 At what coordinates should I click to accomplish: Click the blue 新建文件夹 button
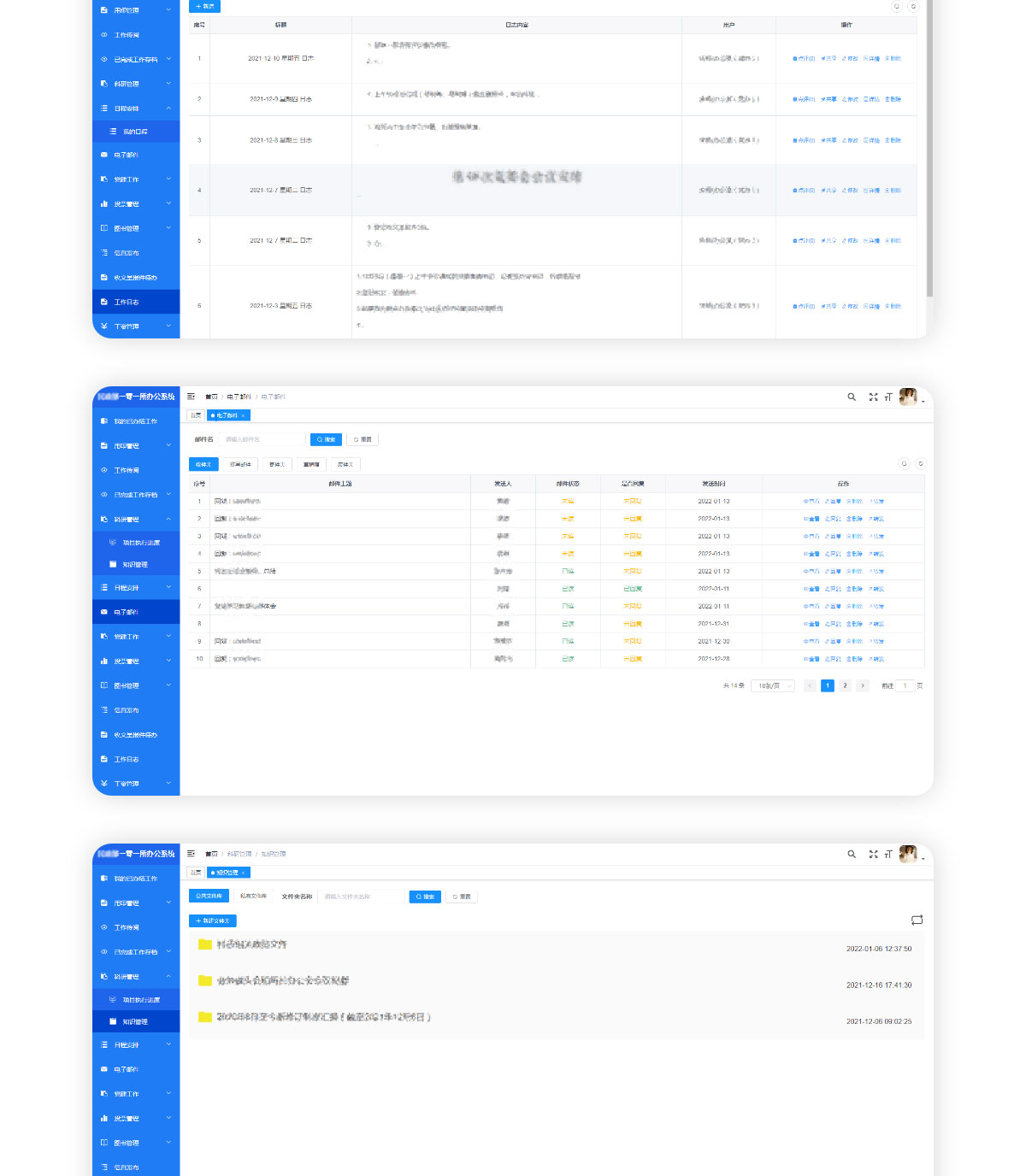(212, 920)
